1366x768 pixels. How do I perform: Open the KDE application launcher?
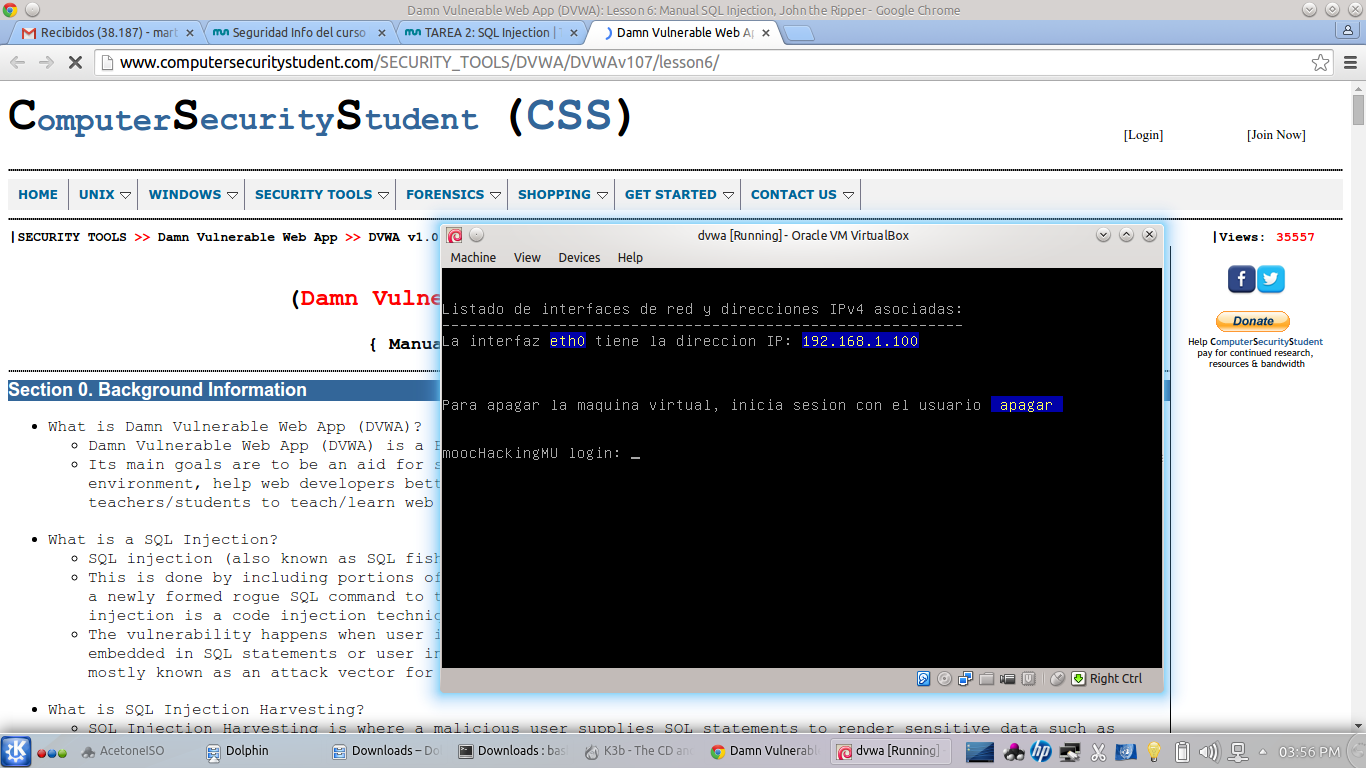(16, 751)
